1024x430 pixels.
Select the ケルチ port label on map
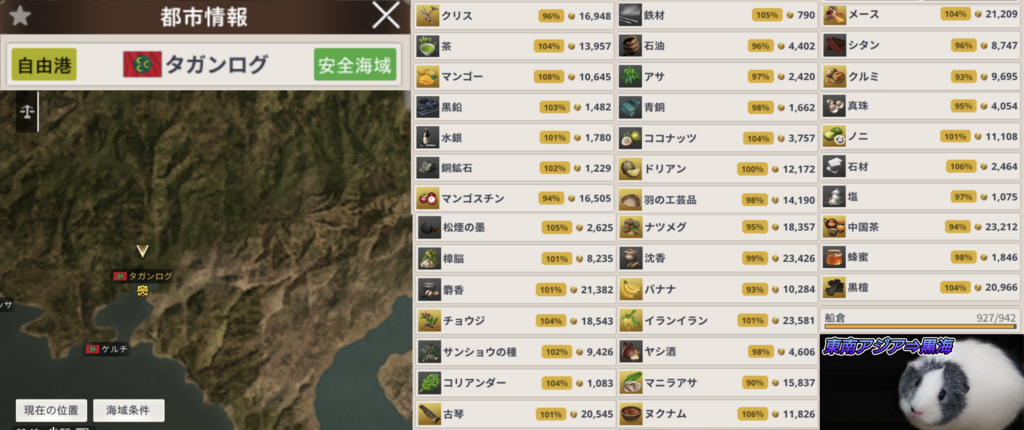point(108,349)
